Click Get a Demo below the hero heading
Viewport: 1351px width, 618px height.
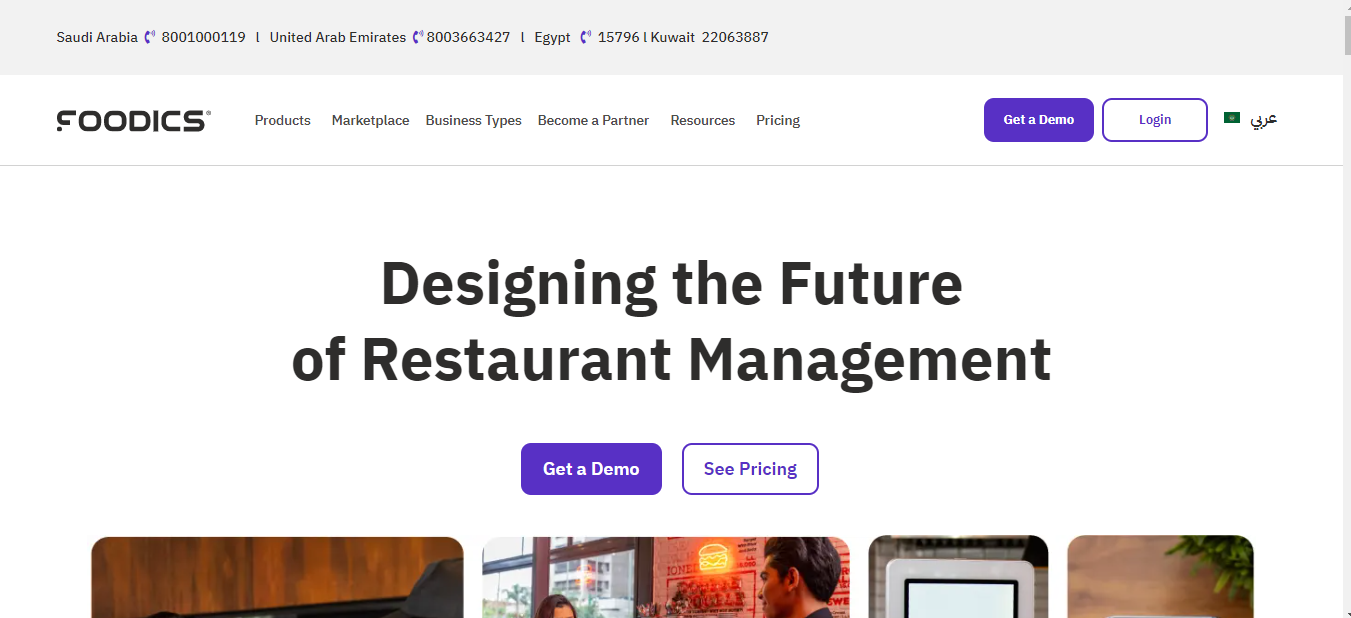[x=591, y=469]
